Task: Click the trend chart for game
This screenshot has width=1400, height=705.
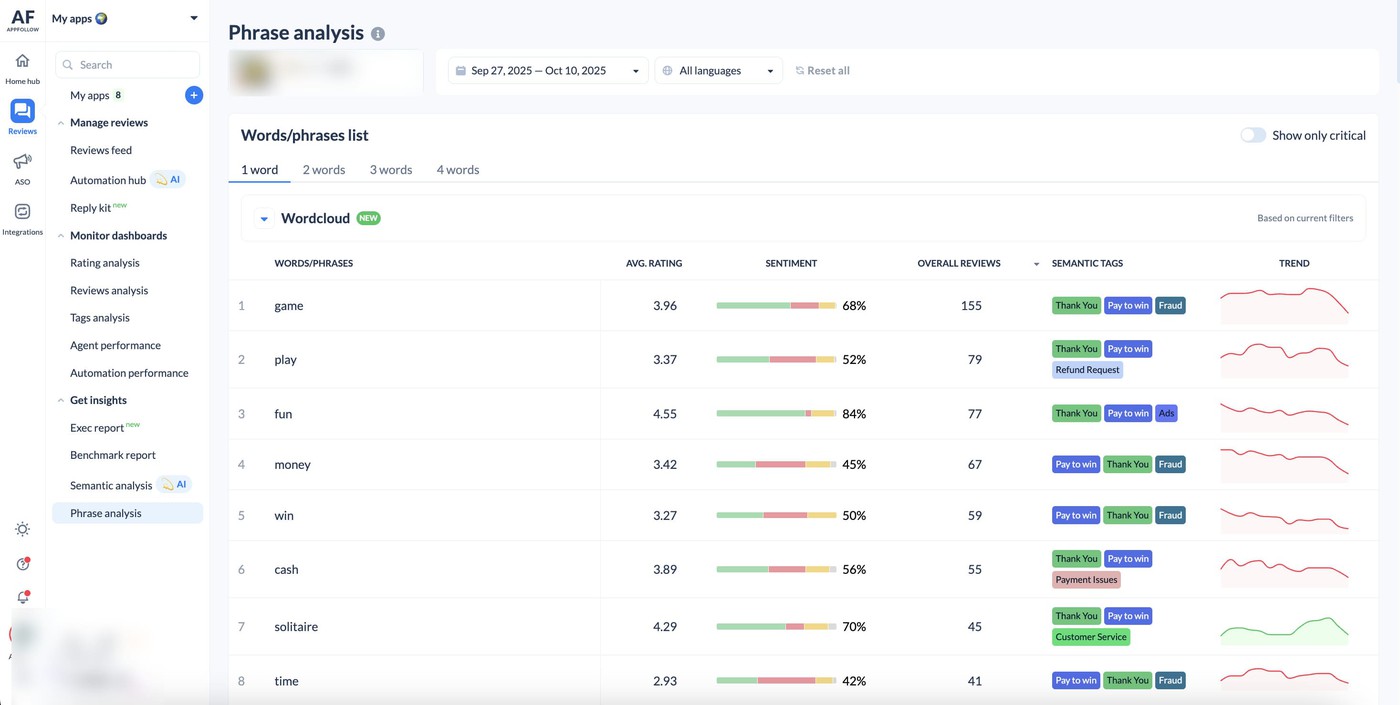Action: click(1284, 304)
